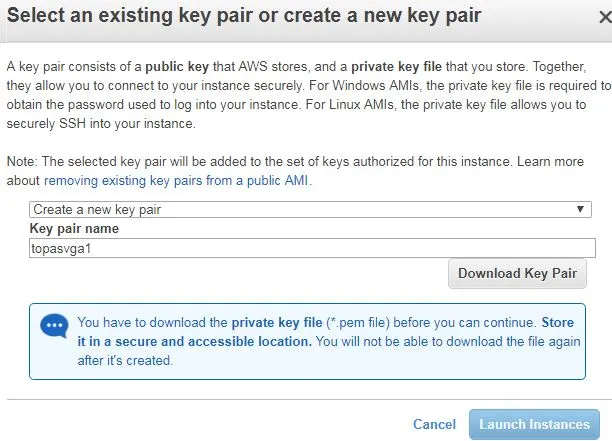
Task: Click 'For Windows AMIs' sentence in description
Action: click(364, 86)
